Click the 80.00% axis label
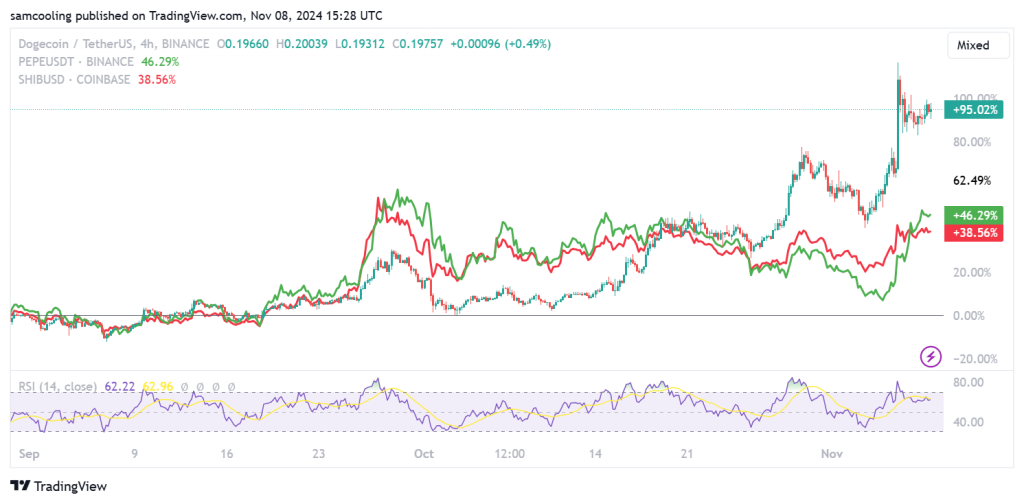This screenshot has width=1024, height=504. pyautogui.click(x=972, y=142)
